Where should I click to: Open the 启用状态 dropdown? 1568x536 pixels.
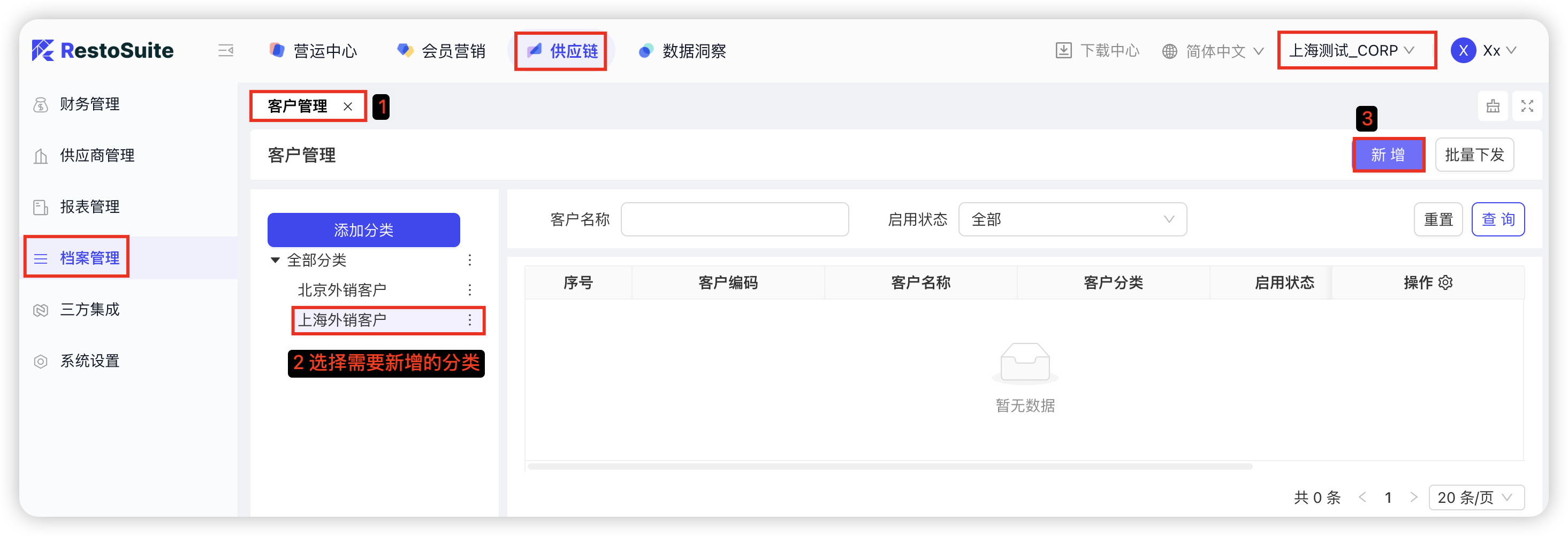coord(1072,219)
